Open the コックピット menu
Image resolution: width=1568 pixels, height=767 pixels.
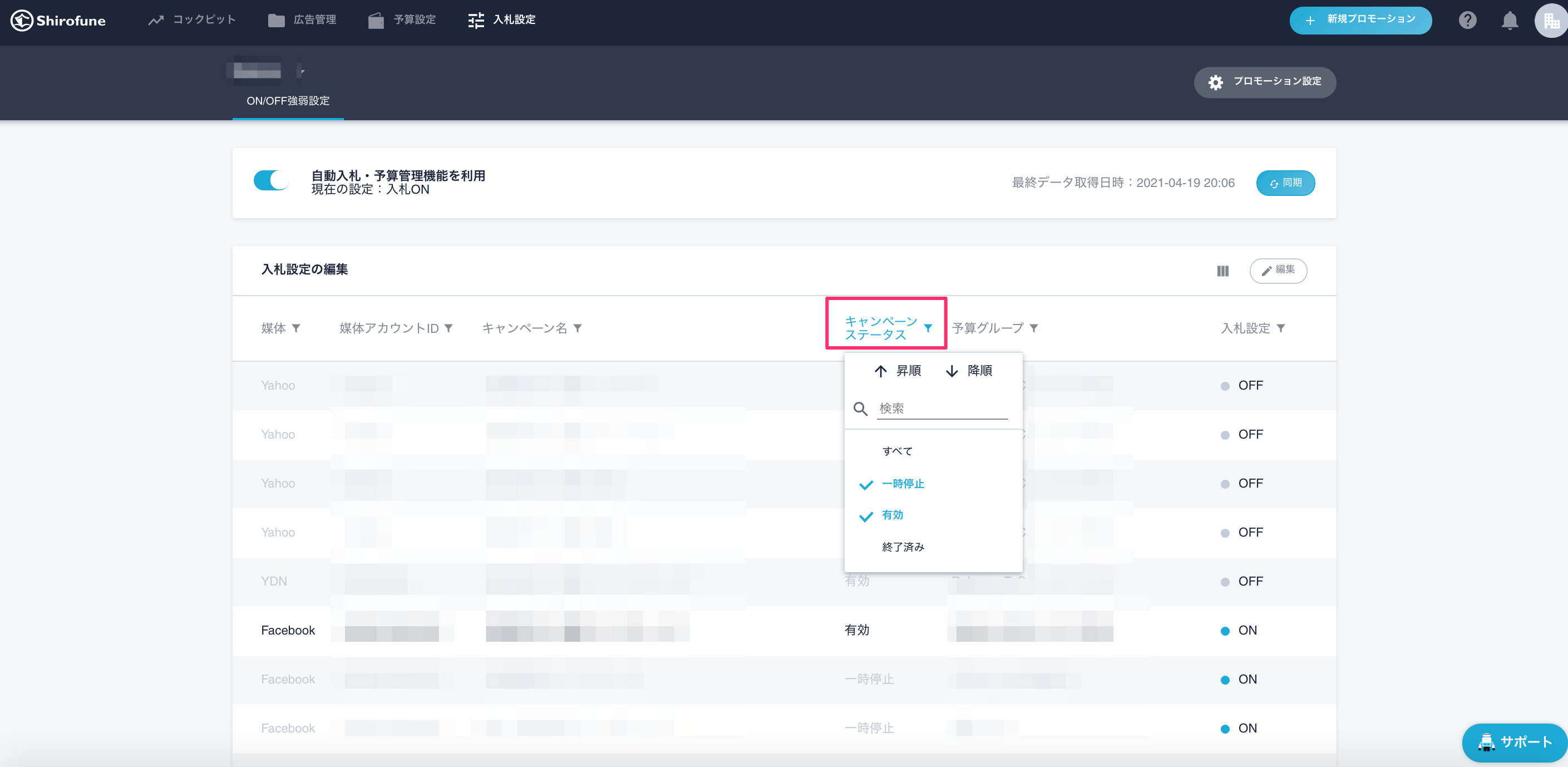192,20
